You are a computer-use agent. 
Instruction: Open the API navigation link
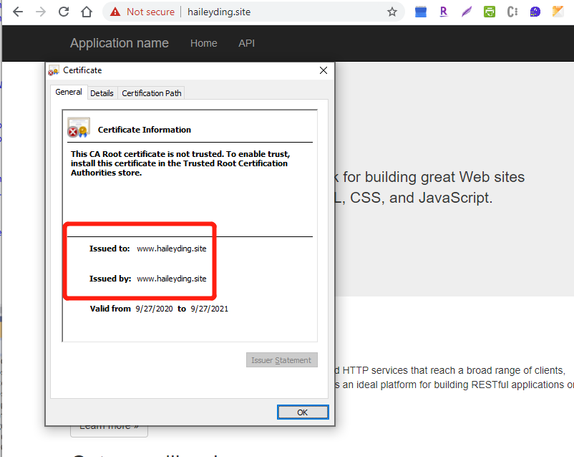tap(246, 43)
